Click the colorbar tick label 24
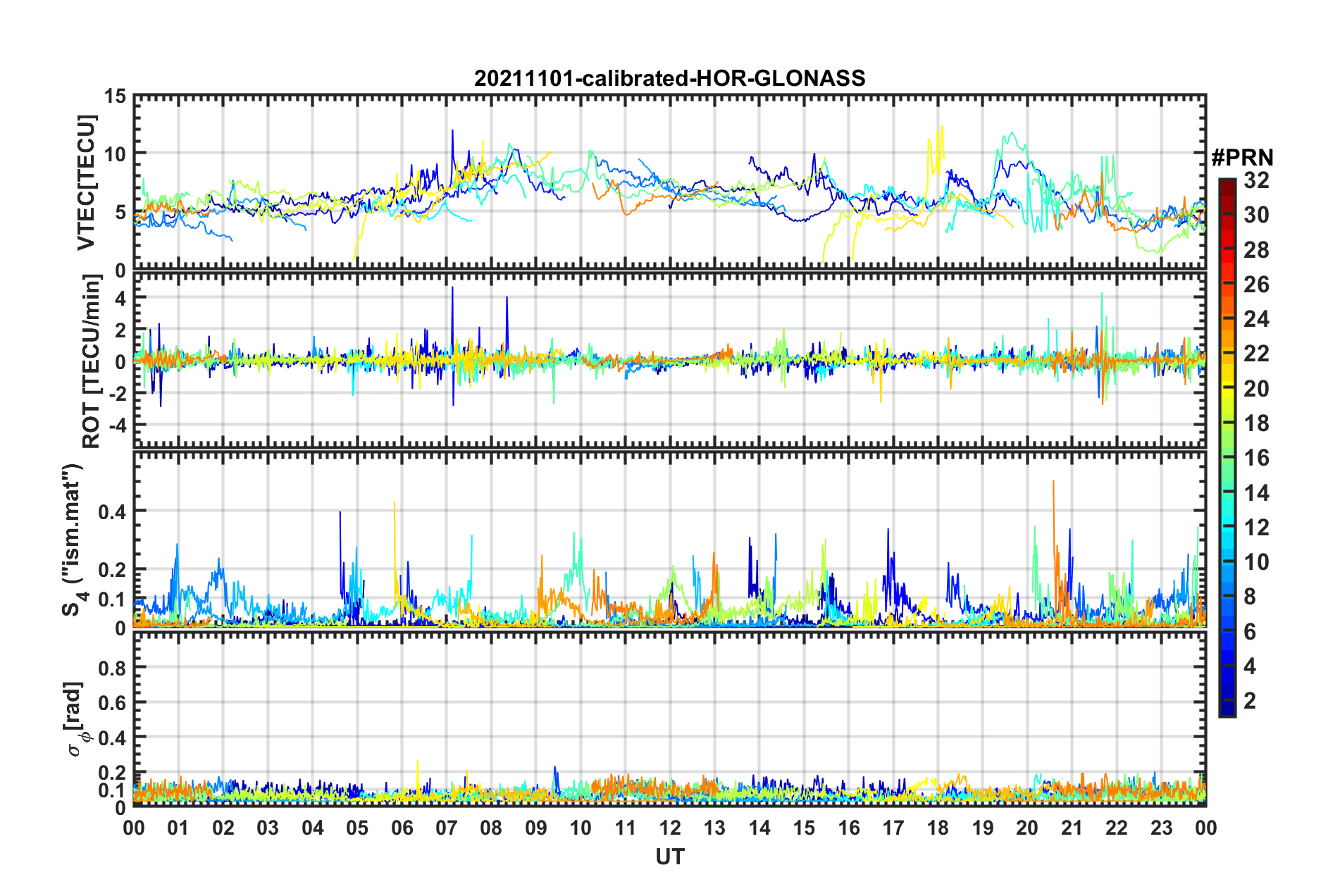Viewport: 1340px width, 896px height. click(x=1256, y=319)
